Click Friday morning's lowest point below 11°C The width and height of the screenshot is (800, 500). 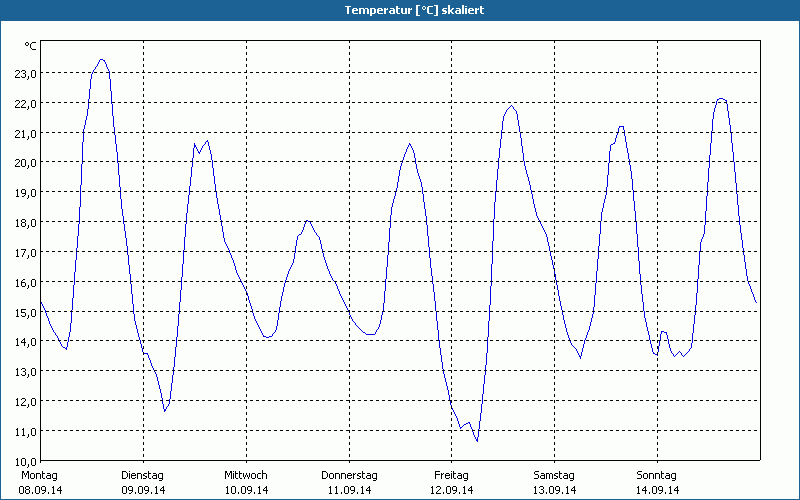[477, 441]
